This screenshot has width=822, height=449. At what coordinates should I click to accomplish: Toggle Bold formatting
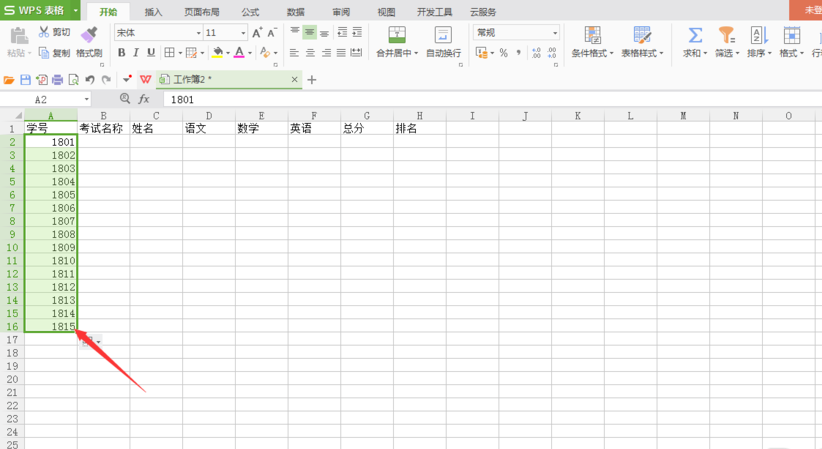click(x=121, y=53)
